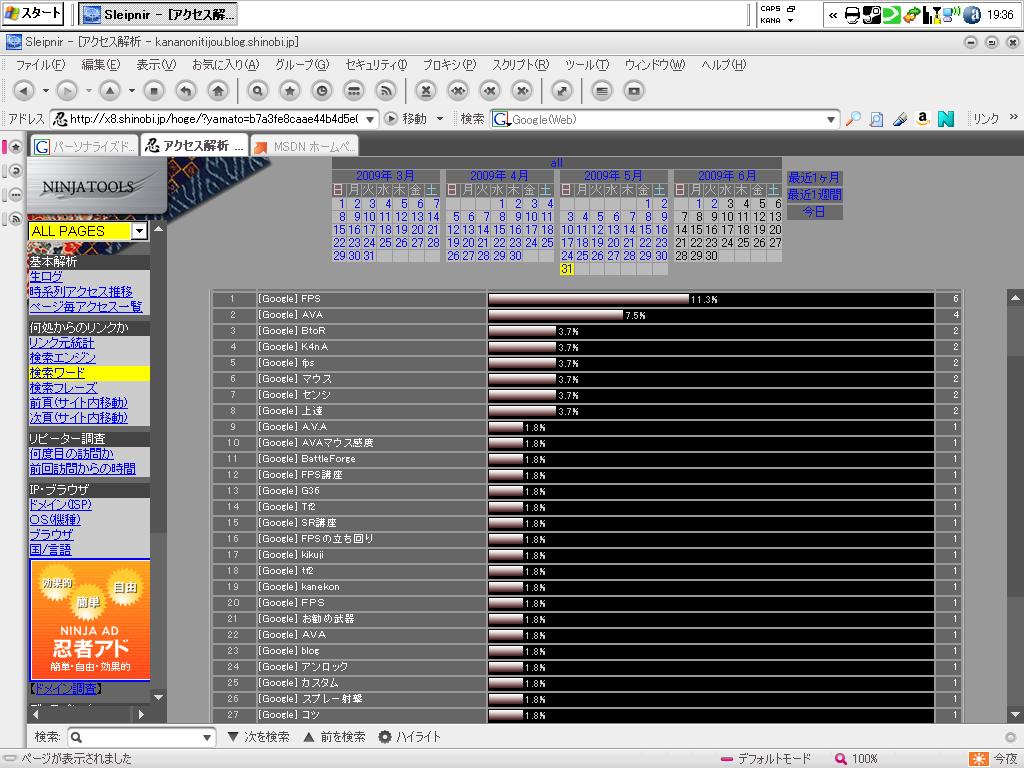Click the Steam icon in the system tray
The height and width of the screenshot is (768, 1024).
coord(872,14)
